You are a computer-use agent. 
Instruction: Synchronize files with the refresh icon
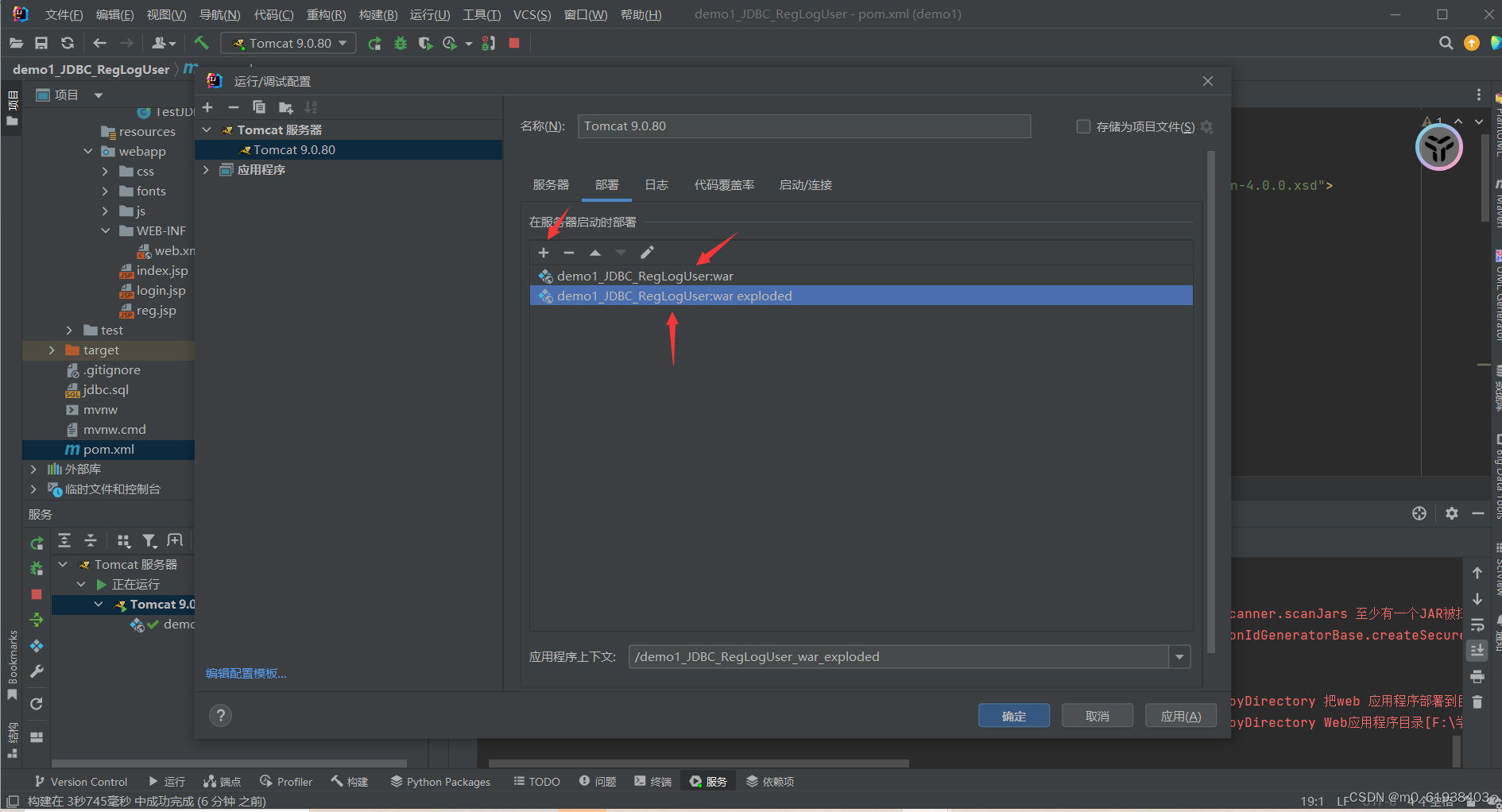tap(68, 43)
